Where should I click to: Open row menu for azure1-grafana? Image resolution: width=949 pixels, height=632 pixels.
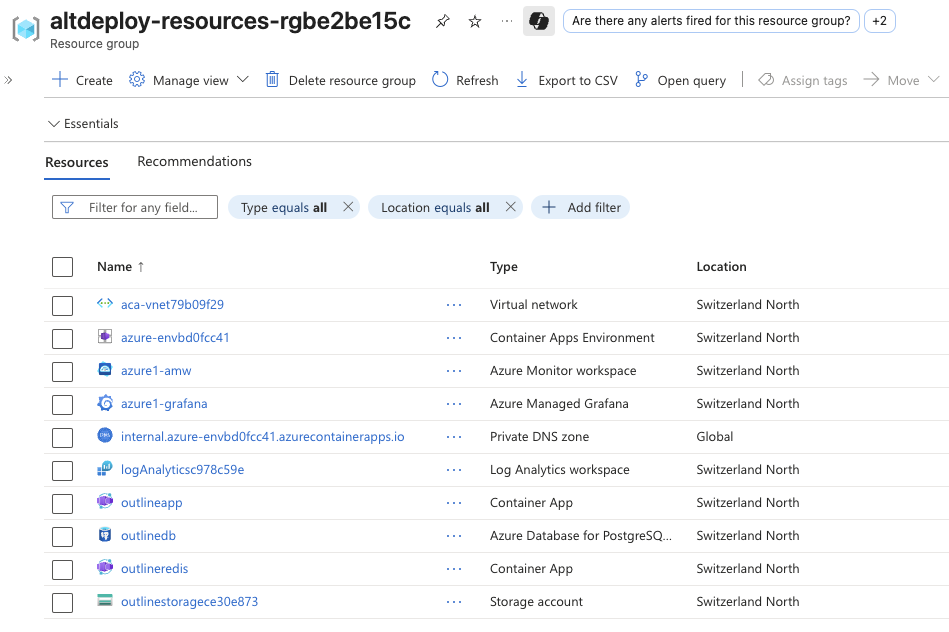pos(454,404)
